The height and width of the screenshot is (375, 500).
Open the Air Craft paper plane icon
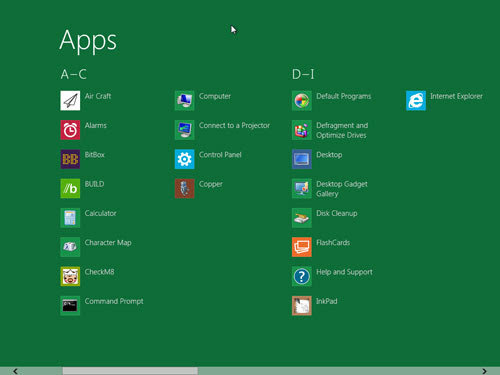click(x=70, y=100)
